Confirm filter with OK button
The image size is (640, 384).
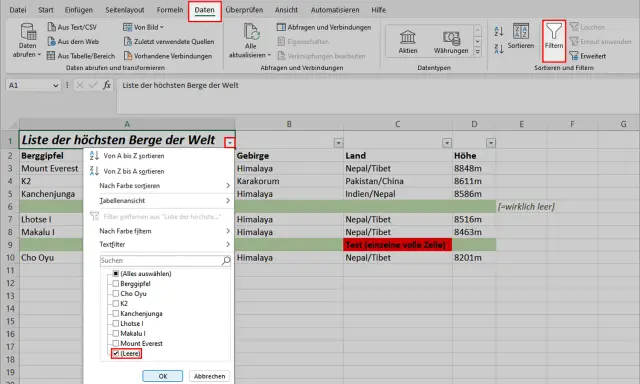162,376
